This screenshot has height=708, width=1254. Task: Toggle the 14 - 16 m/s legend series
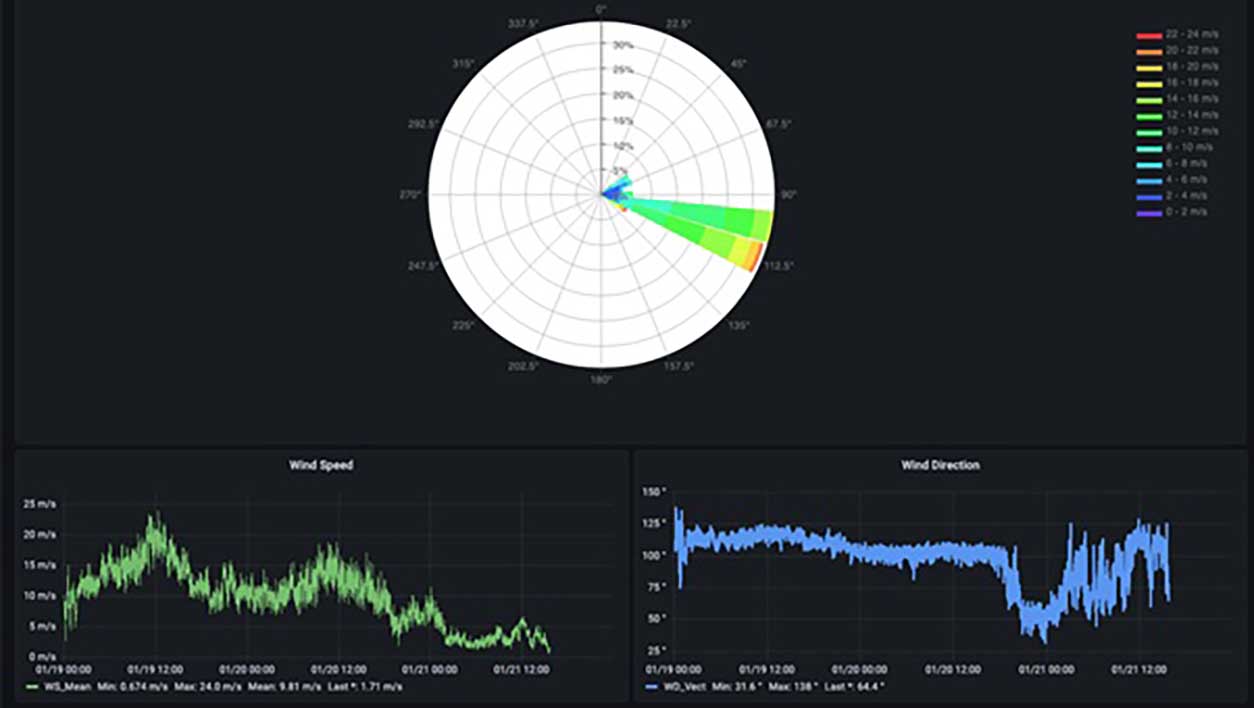1191,99
